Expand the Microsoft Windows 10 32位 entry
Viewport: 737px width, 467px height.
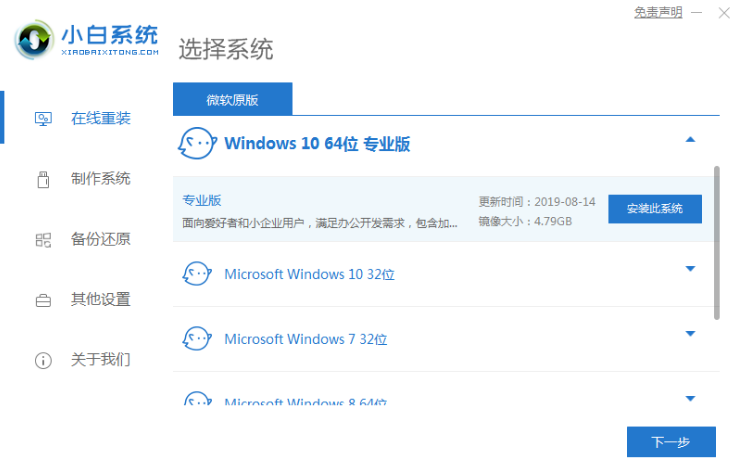[690, 269]
